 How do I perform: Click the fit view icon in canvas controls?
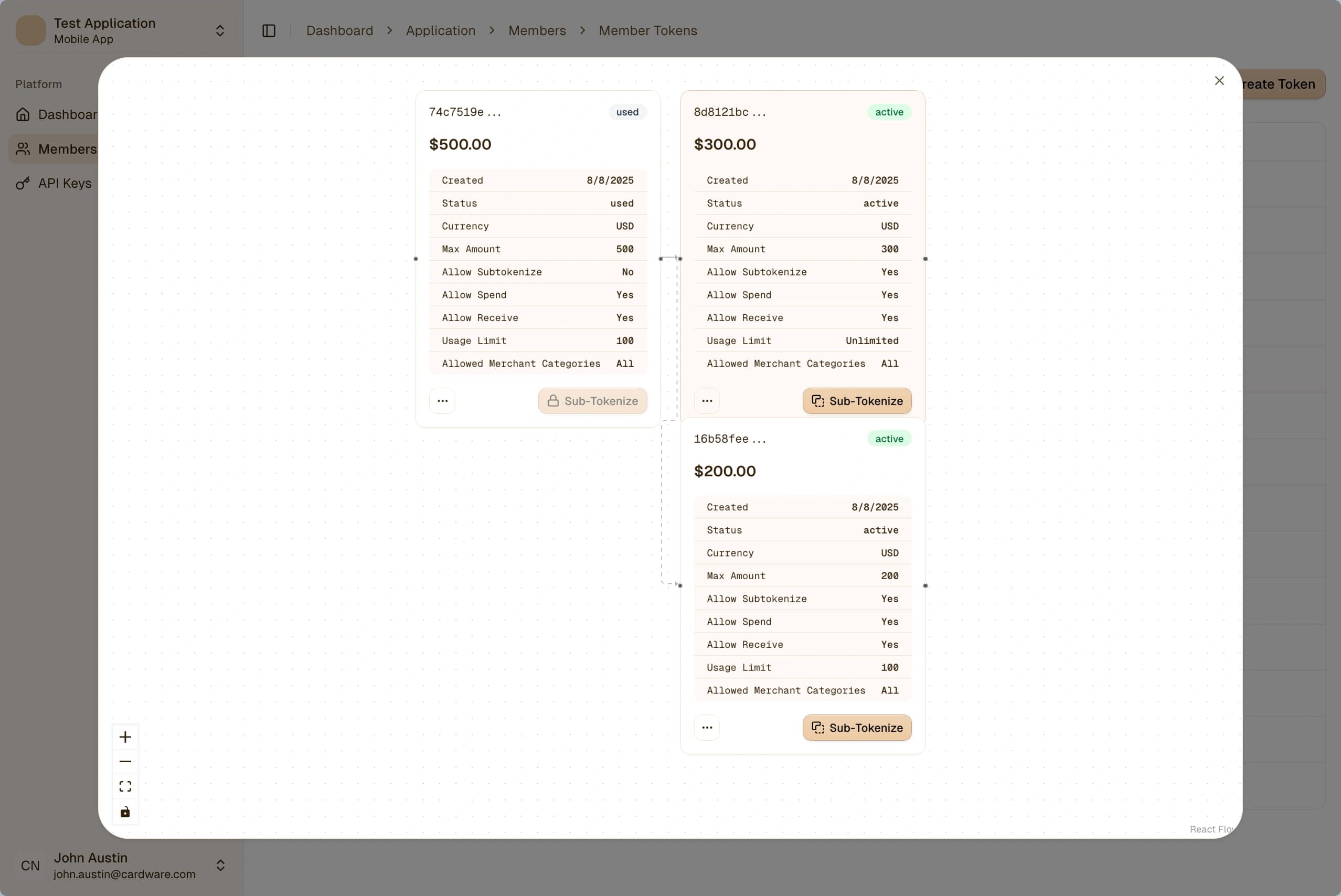(x=125, y=786)
